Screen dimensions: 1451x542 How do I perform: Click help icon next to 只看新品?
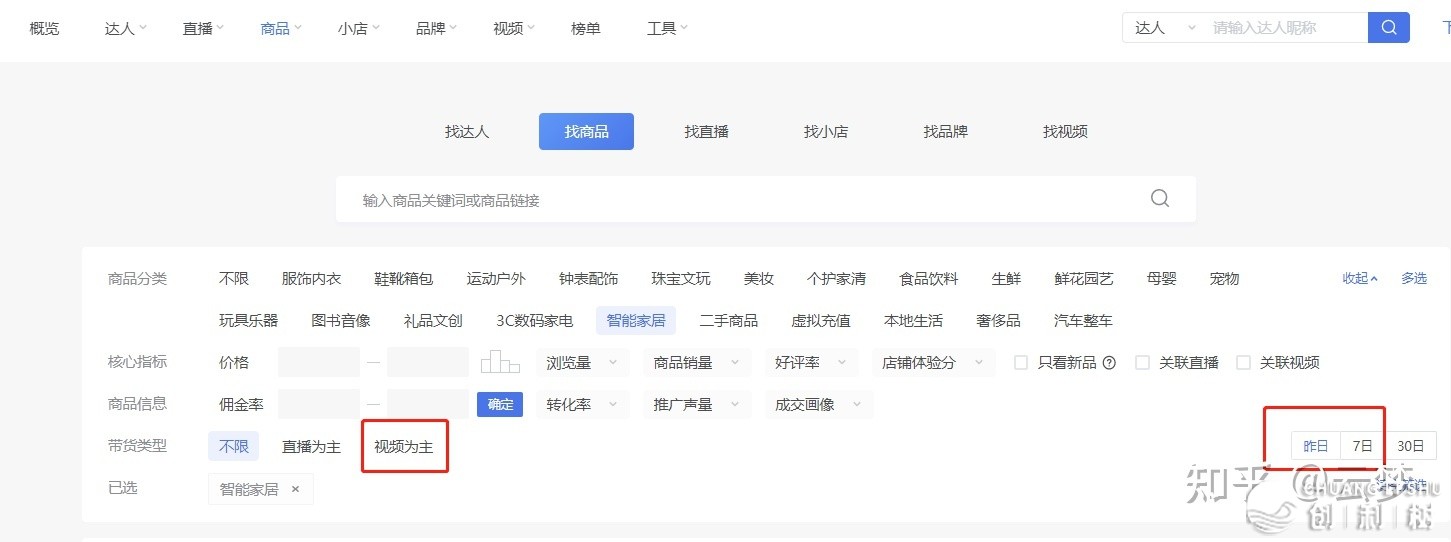click(x=1109, y=363)
